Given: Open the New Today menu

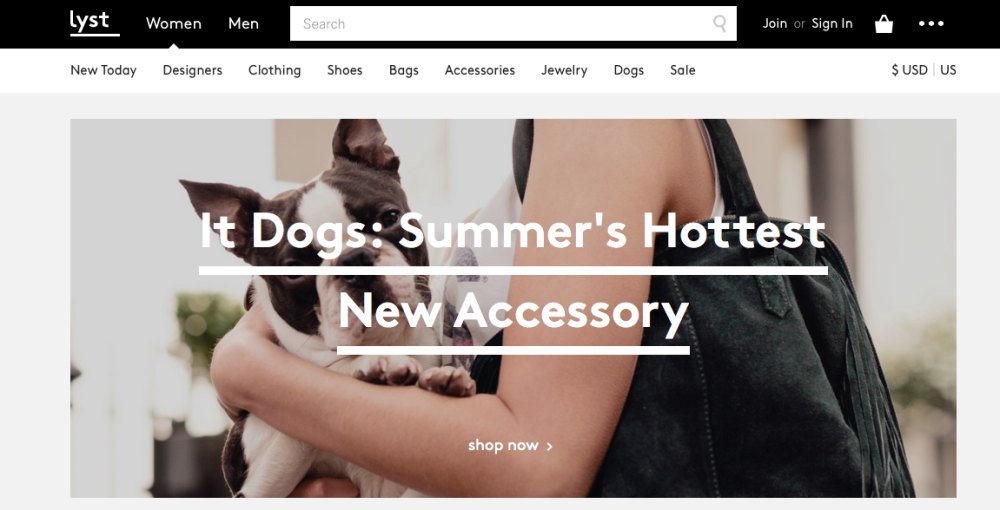Looking at the screenshot, I should coord(103,70).
